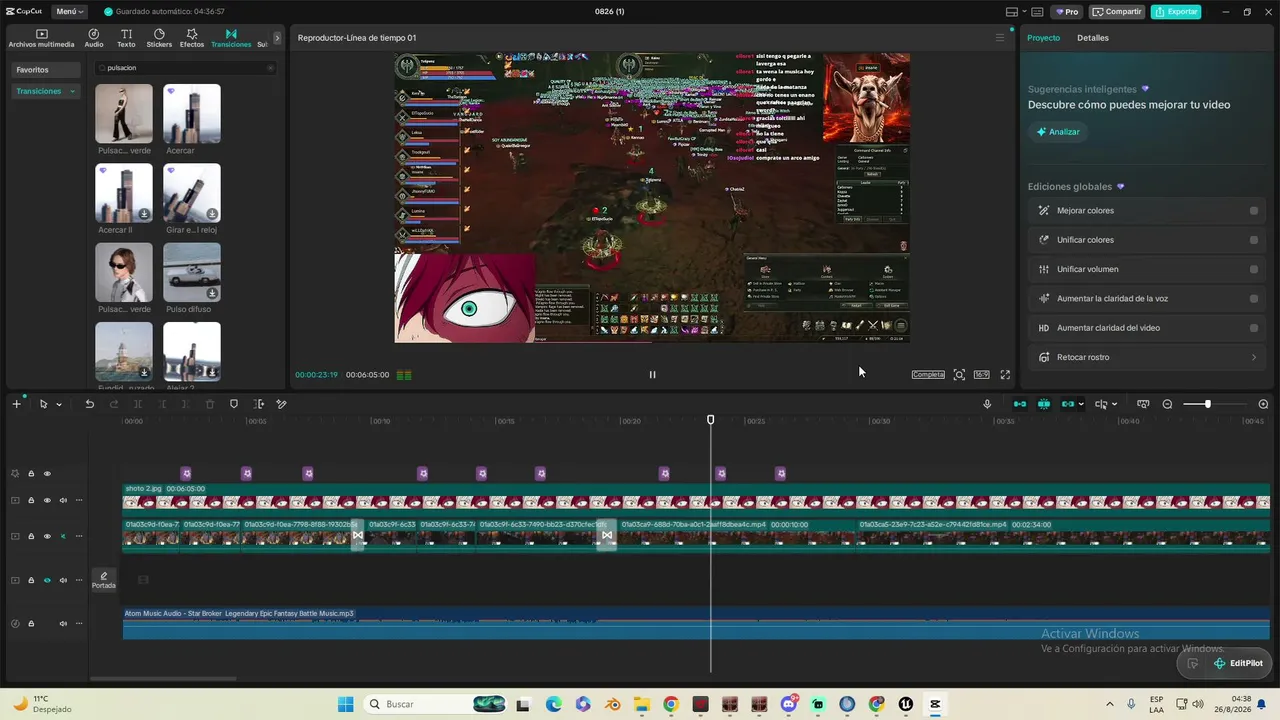The width and height of the screenshot is (1280, 720).
Task: Zoom in the timeline with the plus magnifier
Action: (x=1263, y=404)
